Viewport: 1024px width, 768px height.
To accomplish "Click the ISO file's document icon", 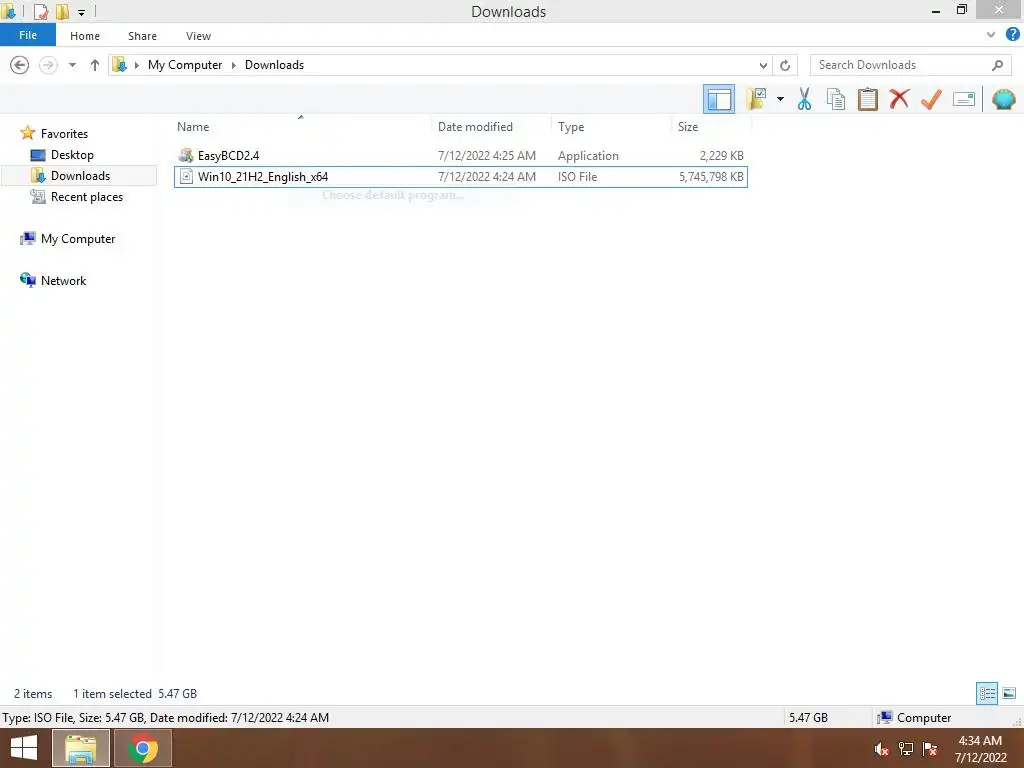I will coord(186,176).
